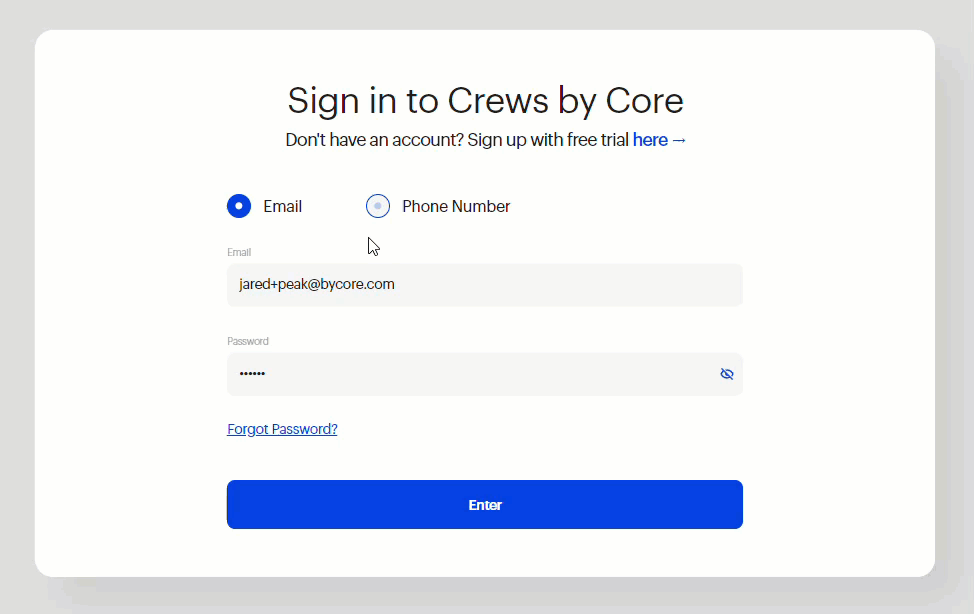This screenshot has height=614, width=974.
Task: Click the 'Sign up with free trial' text
Action: (548, 140)
